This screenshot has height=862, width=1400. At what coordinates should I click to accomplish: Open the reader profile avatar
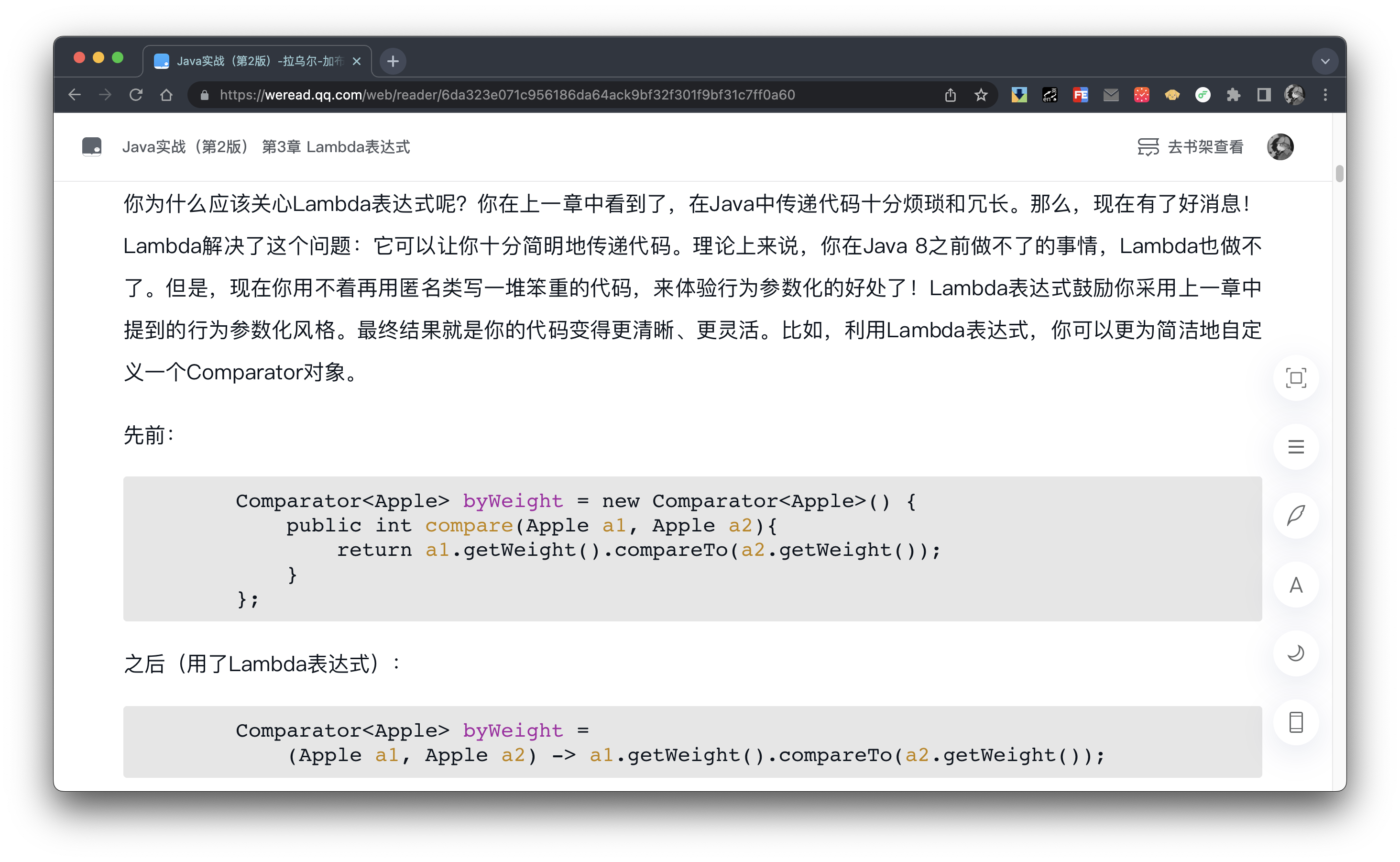tap(1280, 146)
